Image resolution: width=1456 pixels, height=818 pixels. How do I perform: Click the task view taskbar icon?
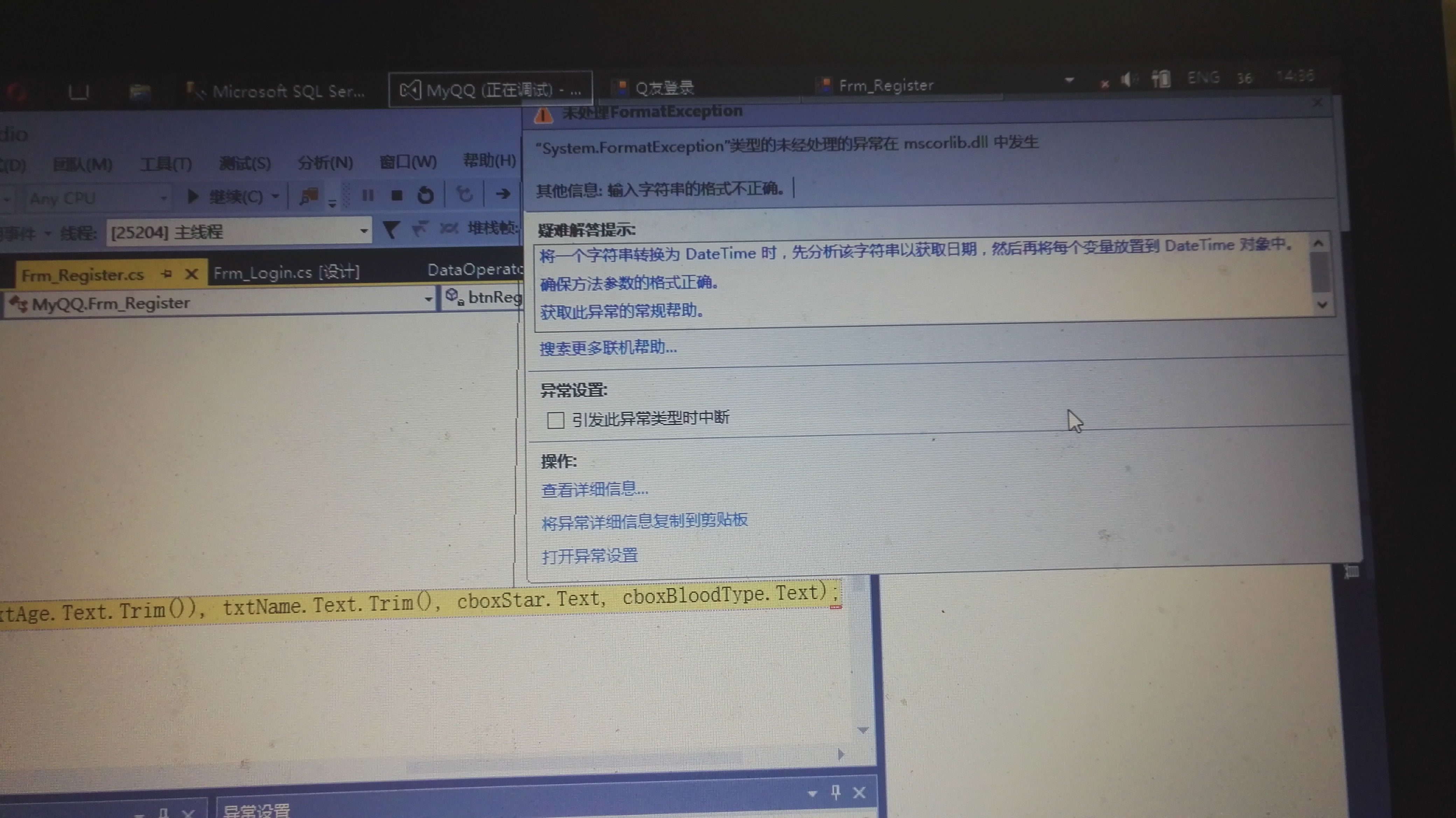[x=78, y=92]
